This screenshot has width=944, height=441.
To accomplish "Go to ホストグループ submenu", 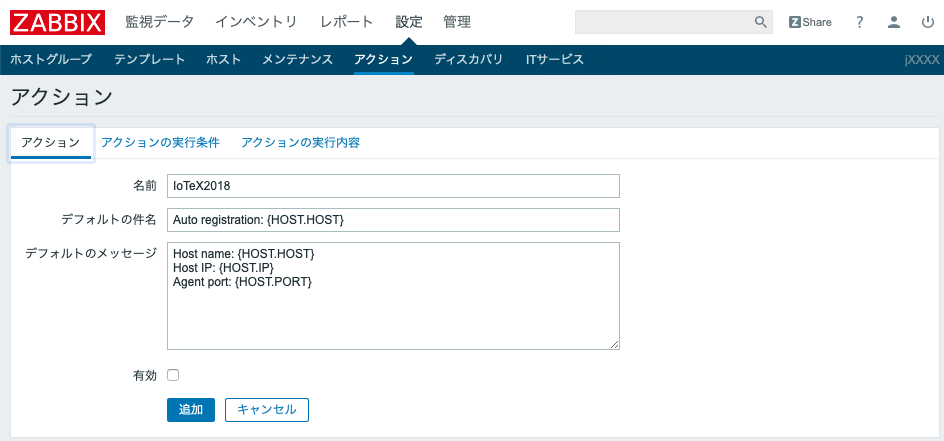I will [51, 60].
